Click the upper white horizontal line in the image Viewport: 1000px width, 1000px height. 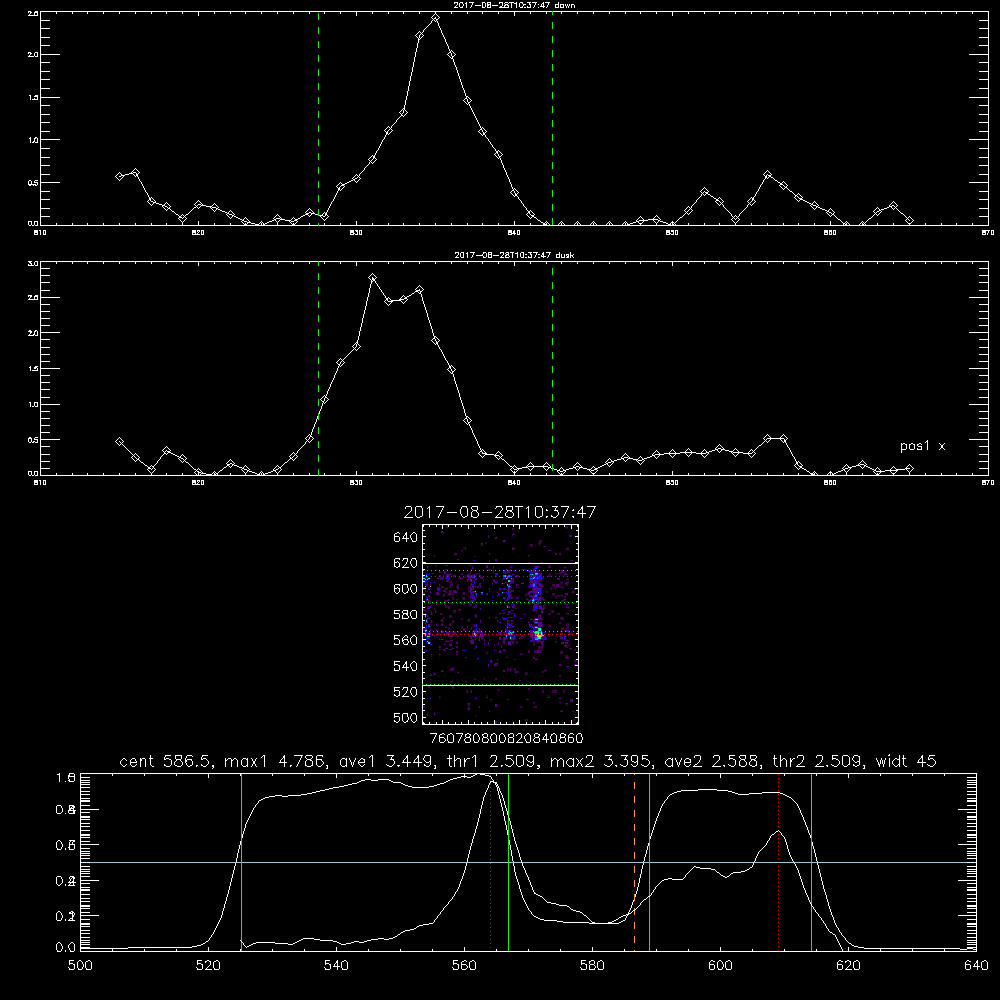click(x=500, y=563)
